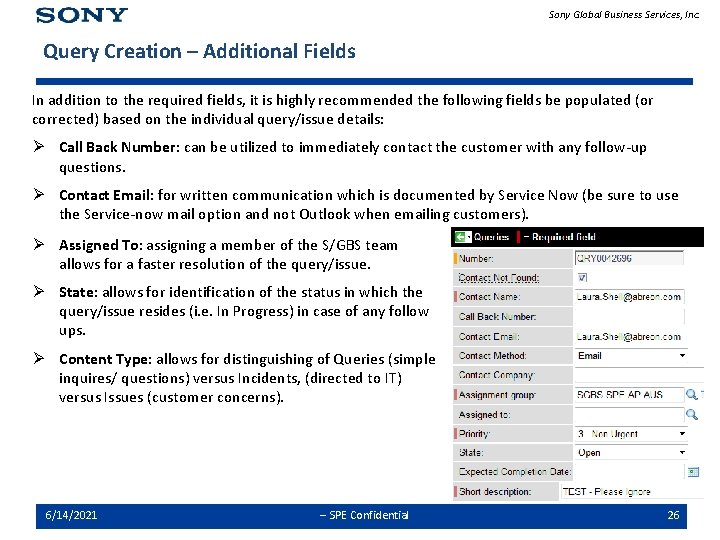Screen dimensions: 720x540
Task: Expand the Priority dropdown
Action: click(682, 434)
